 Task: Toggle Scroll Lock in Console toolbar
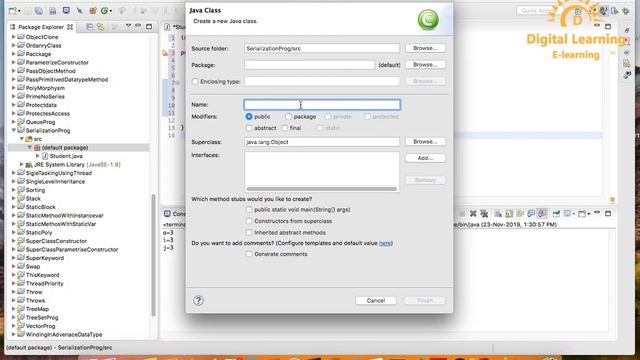[x=509, y=213]
